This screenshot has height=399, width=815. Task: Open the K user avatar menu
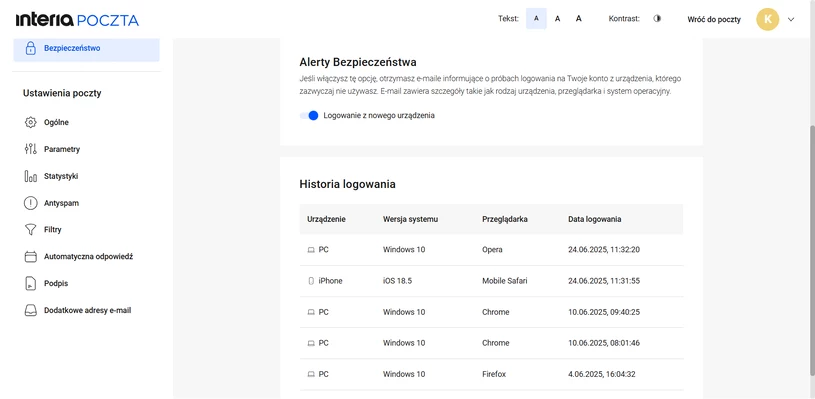768,19
